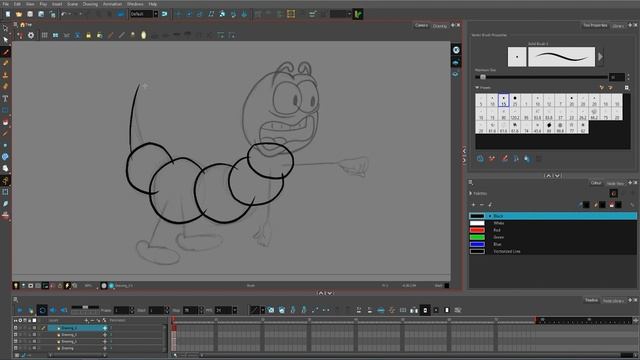Click the Open folder icon in top toolbar
Screen dimensions: 640x360
coord(19,14)
